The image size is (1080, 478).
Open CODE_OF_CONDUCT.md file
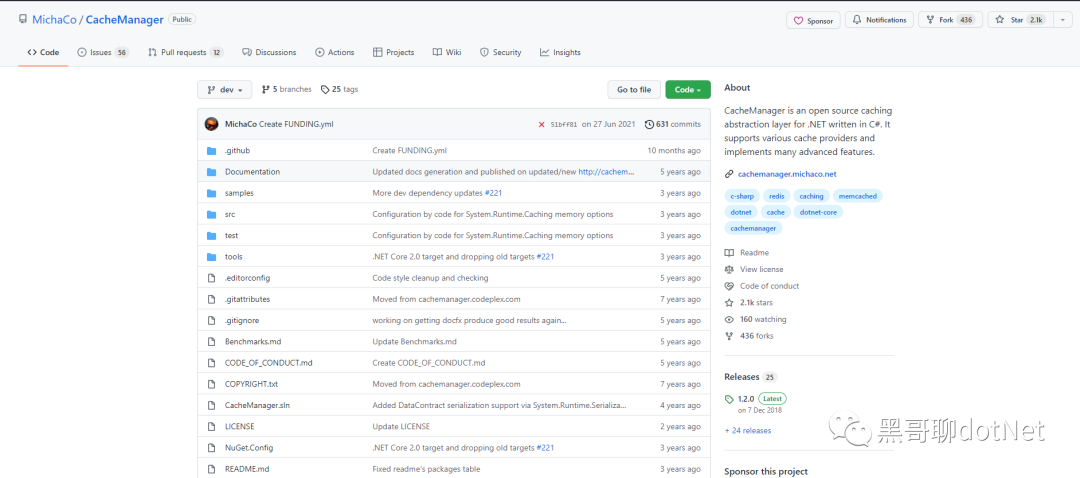tap(269, 363)
